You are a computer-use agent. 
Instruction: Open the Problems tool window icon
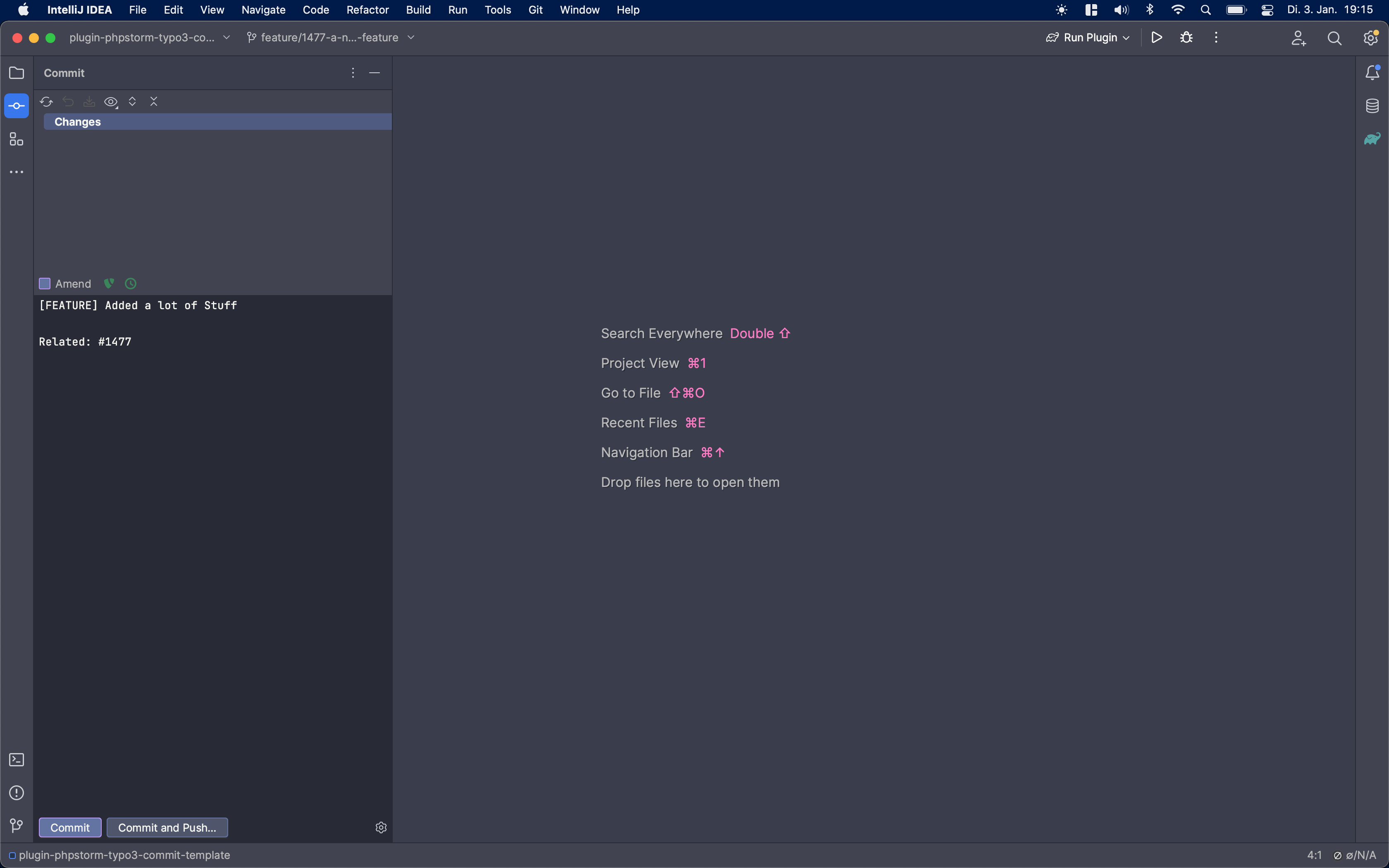pyautogui.click(x=17, y=793)
